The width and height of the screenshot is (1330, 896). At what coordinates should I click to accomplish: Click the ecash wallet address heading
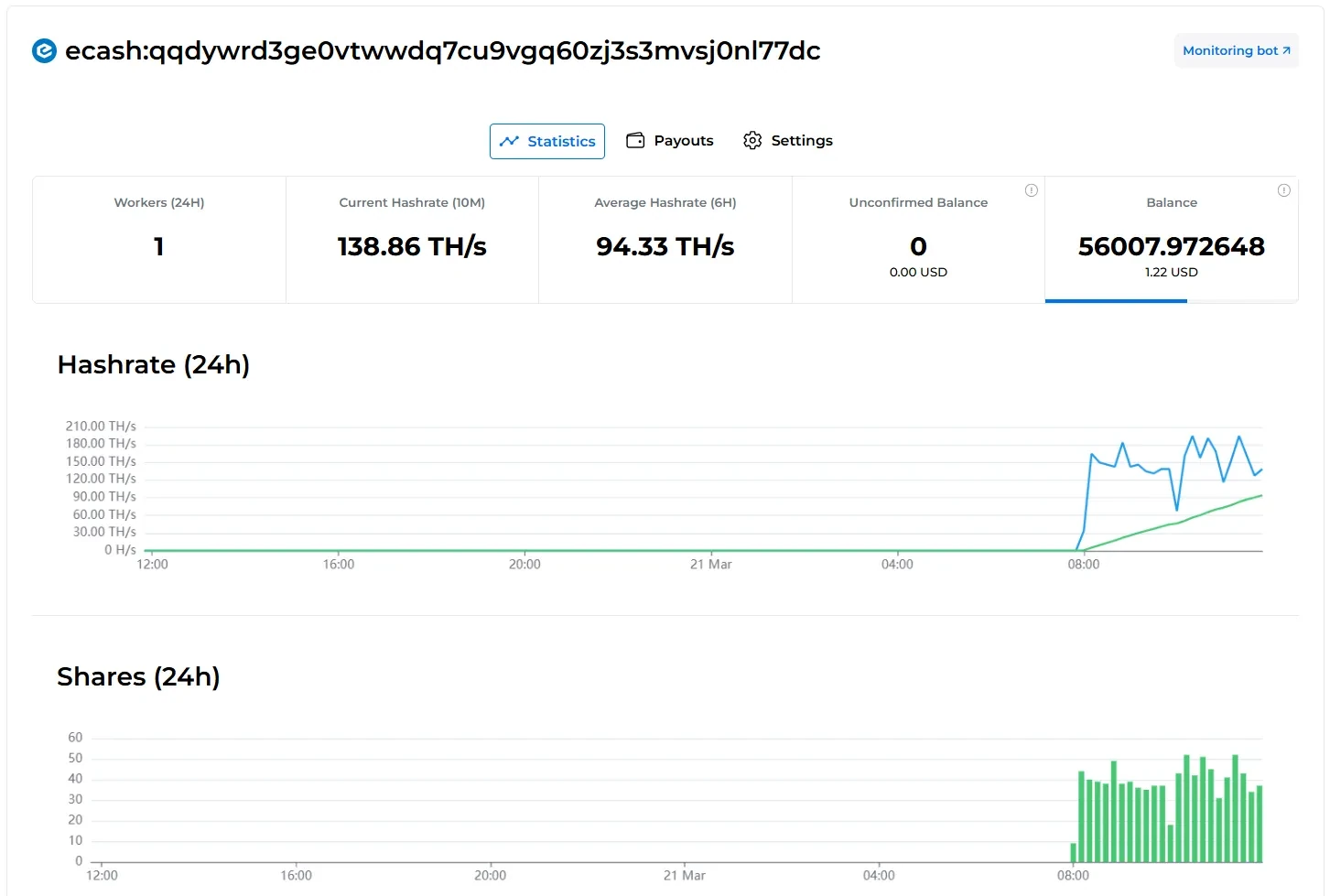coord(442,51)
